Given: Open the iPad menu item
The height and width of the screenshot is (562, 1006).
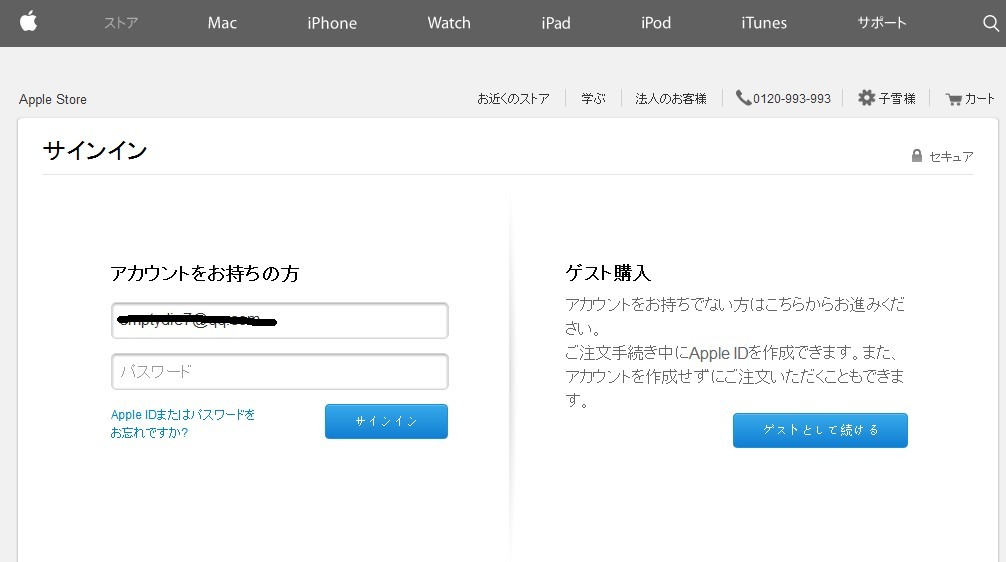Looking at the screenshot, I should coord(556,23).
